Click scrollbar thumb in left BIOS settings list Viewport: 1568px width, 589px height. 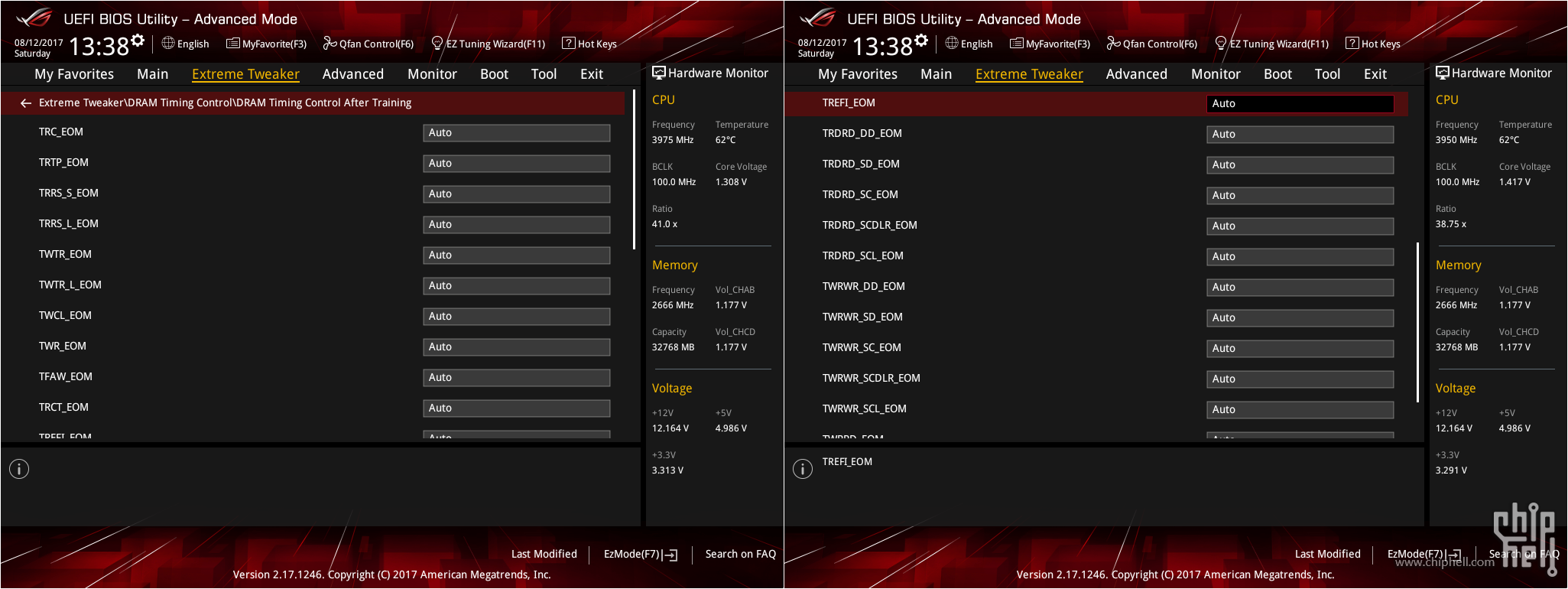tap(634, 170)
